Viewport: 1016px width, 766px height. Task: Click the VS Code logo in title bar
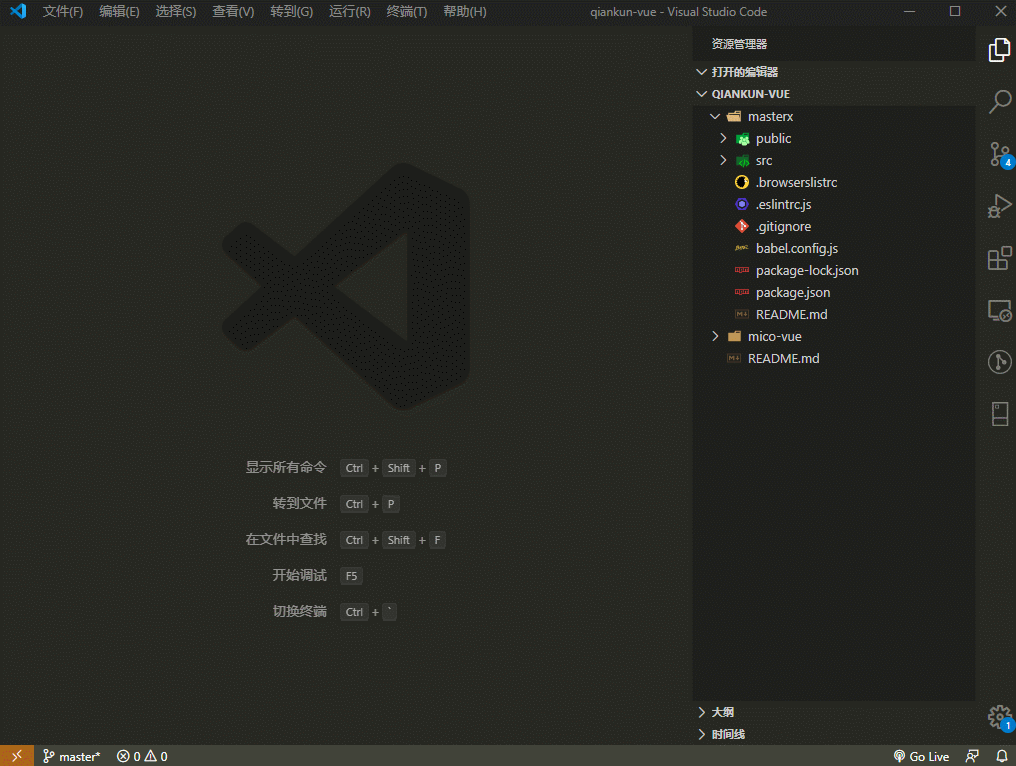(18, 11)
